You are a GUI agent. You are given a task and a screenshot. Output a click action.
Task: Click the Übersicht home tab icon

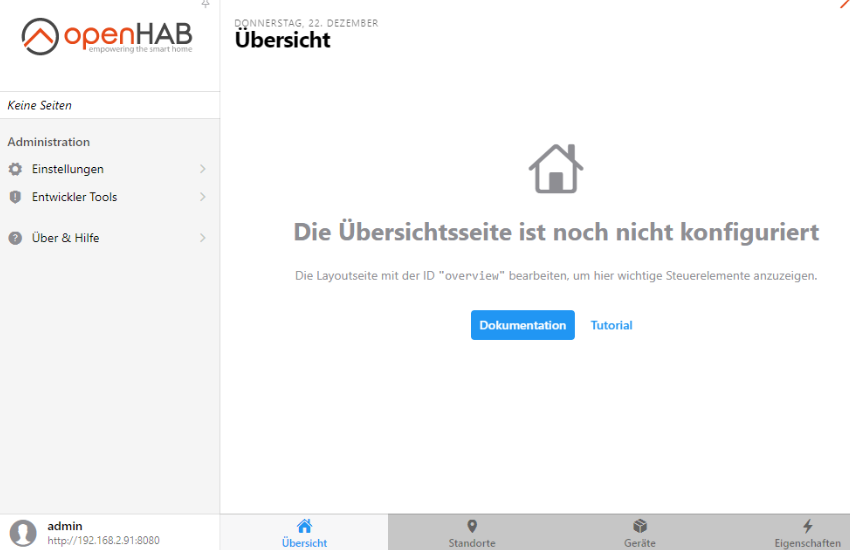pyautogui.click(x=304, y=526)
